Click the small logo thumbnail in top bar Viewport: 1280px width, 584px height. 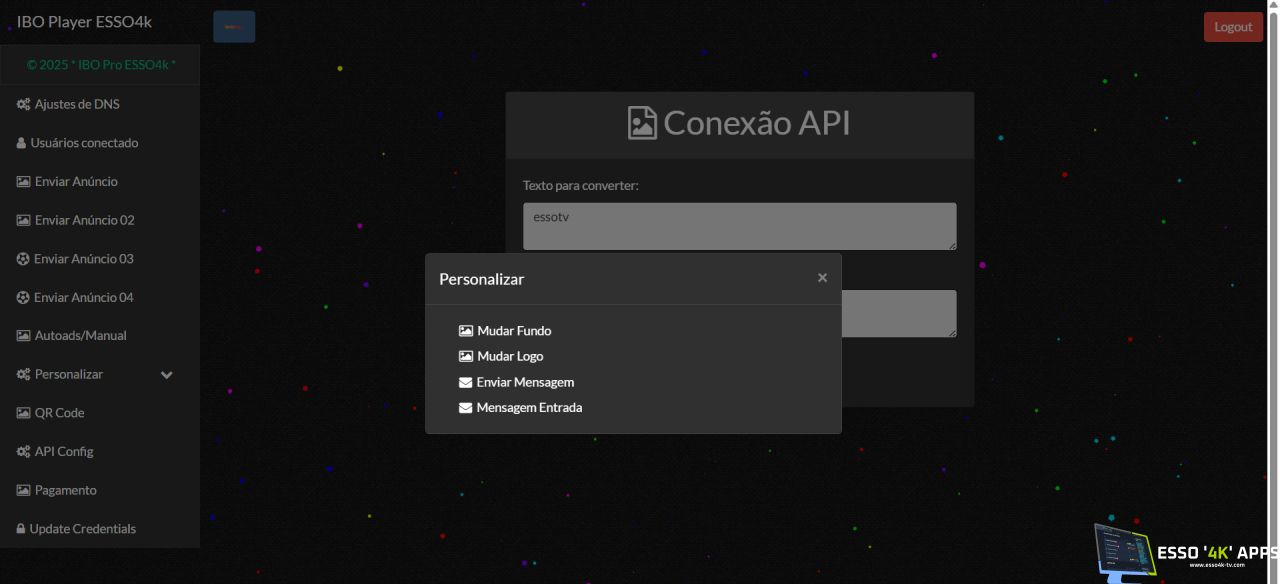click(234, 27)
